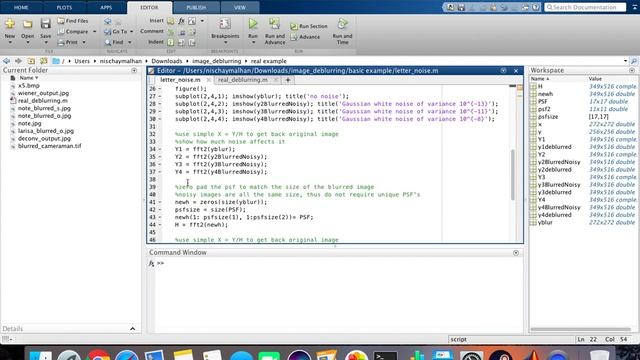Click address bar Back arrow icon
The height and width of the screenshot is (360, 640).
(x=6, y=61)
